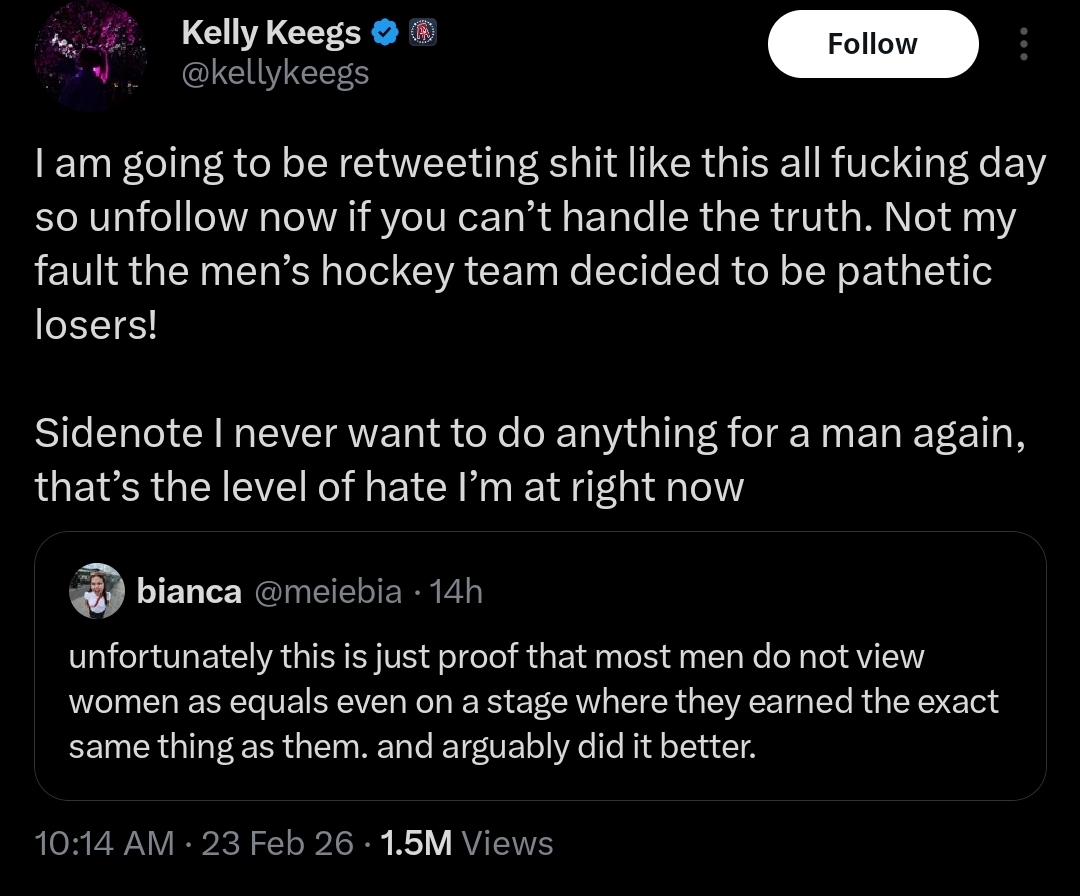
Task: Click the 10:14 AM post time
Action: [x=104, y=843]
